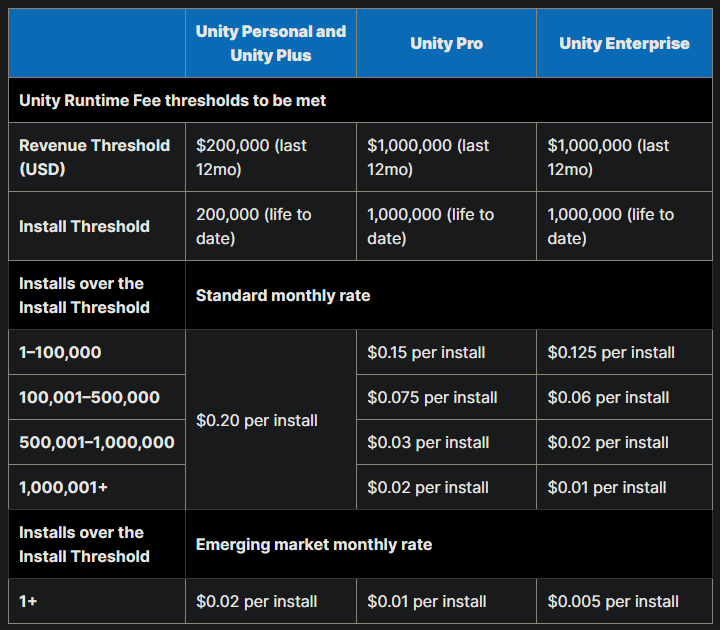Select the $0.15 per install cell
The image size is (720, 630).
[x=446, y=352]
